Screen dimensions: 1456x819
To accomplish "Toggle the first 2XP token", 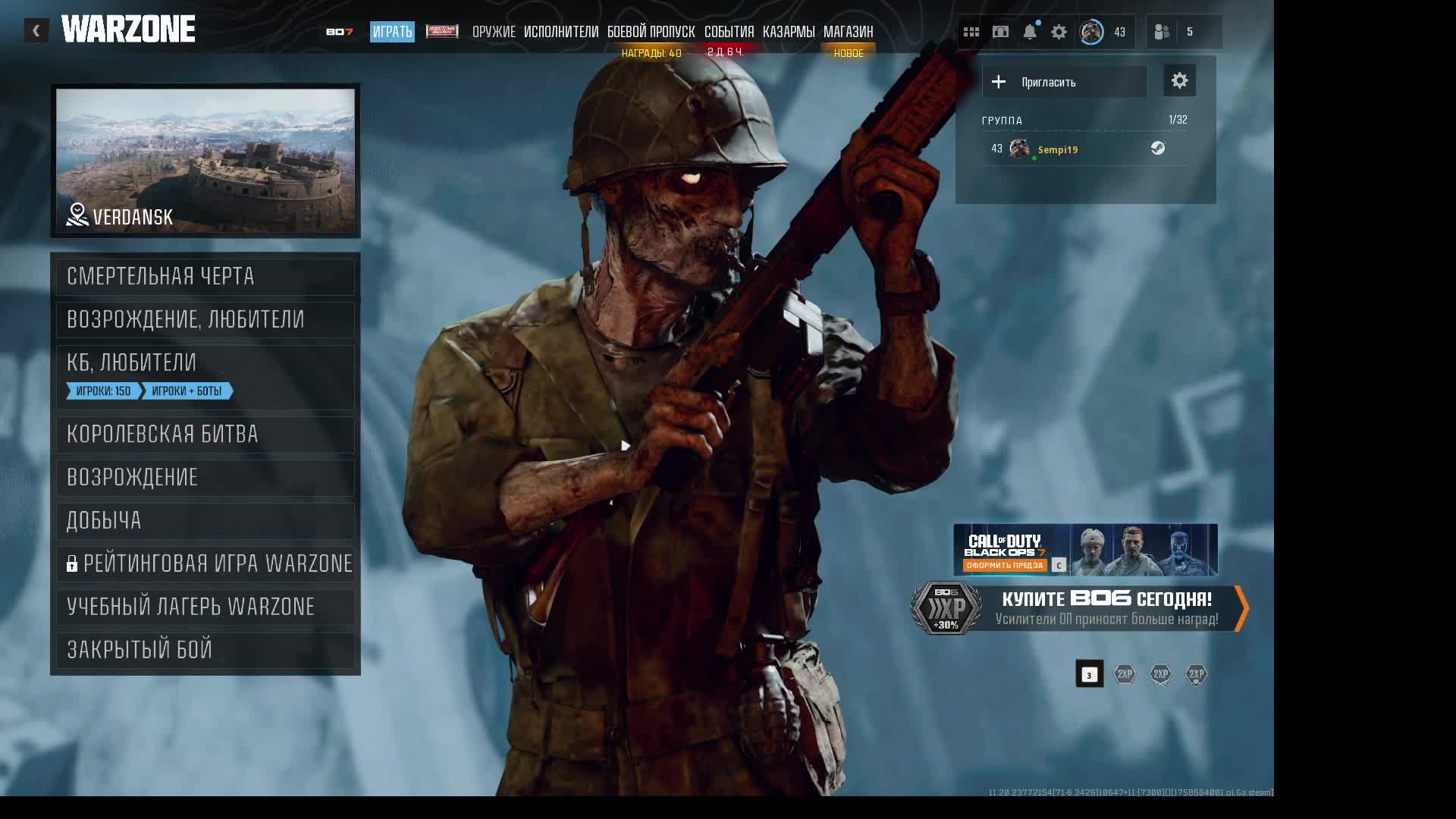I will (x=1125, y=674).
